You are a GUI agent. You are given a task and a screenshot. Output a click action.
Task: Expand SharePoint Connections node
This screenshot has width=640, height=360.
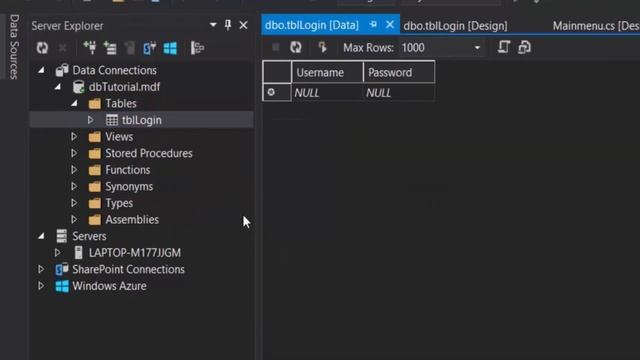point(41,269)
